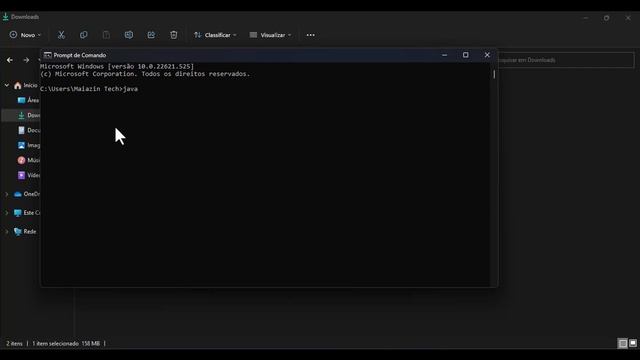Click the Rename icon in Explorer toolbar
Viewport: 640px width, 360px height.
(129, 35)
